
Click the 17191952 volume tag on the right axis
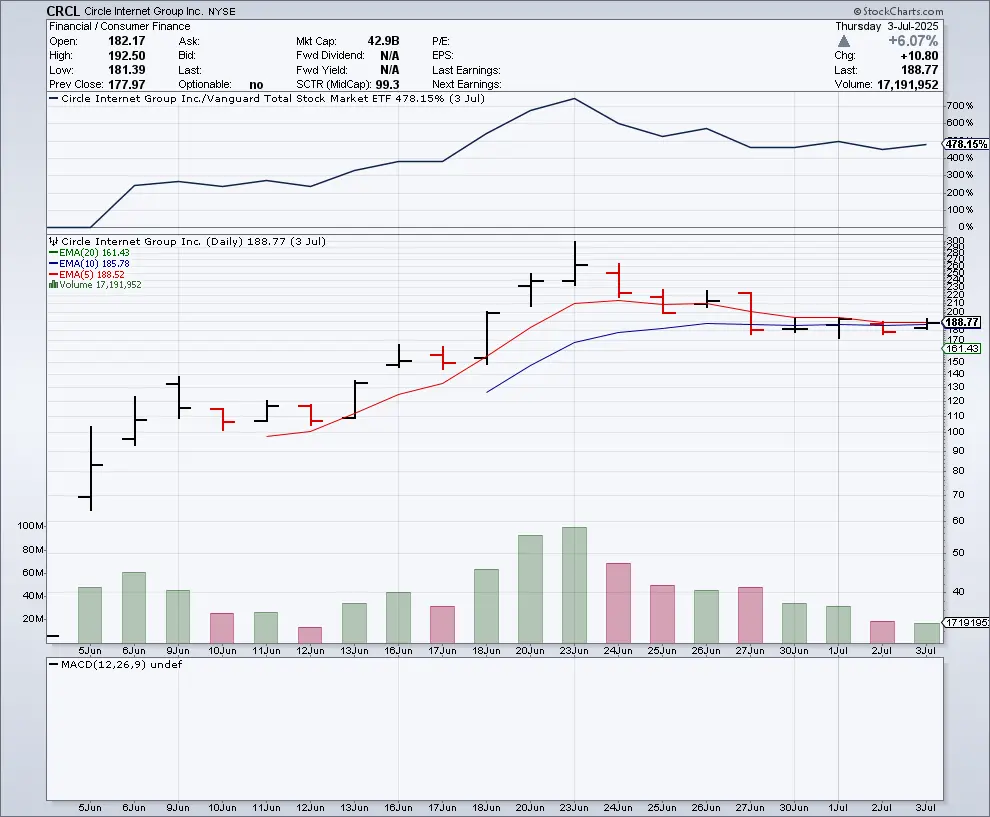pyautogui.click(x=967, y=623)
